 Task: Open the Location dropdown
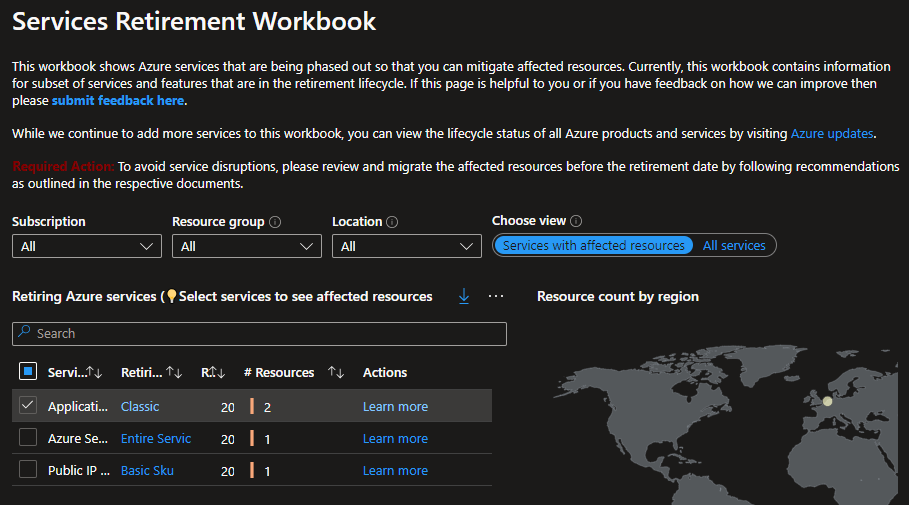pos(407,246)
